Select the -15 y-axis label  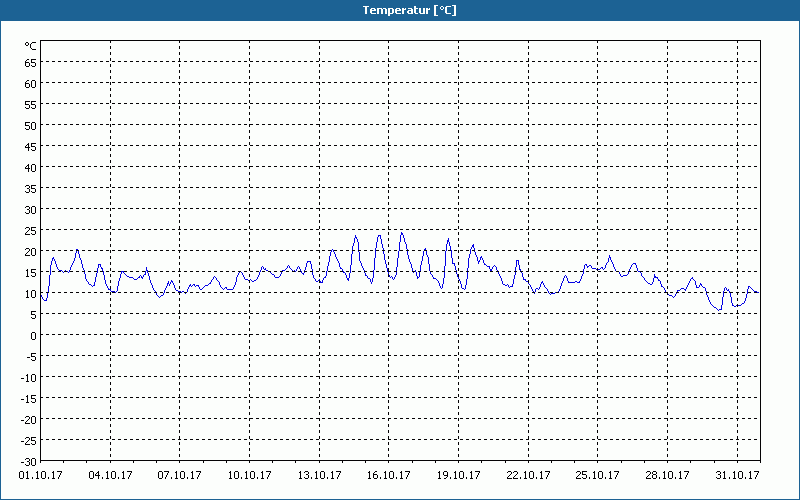[x=29, y=398]
